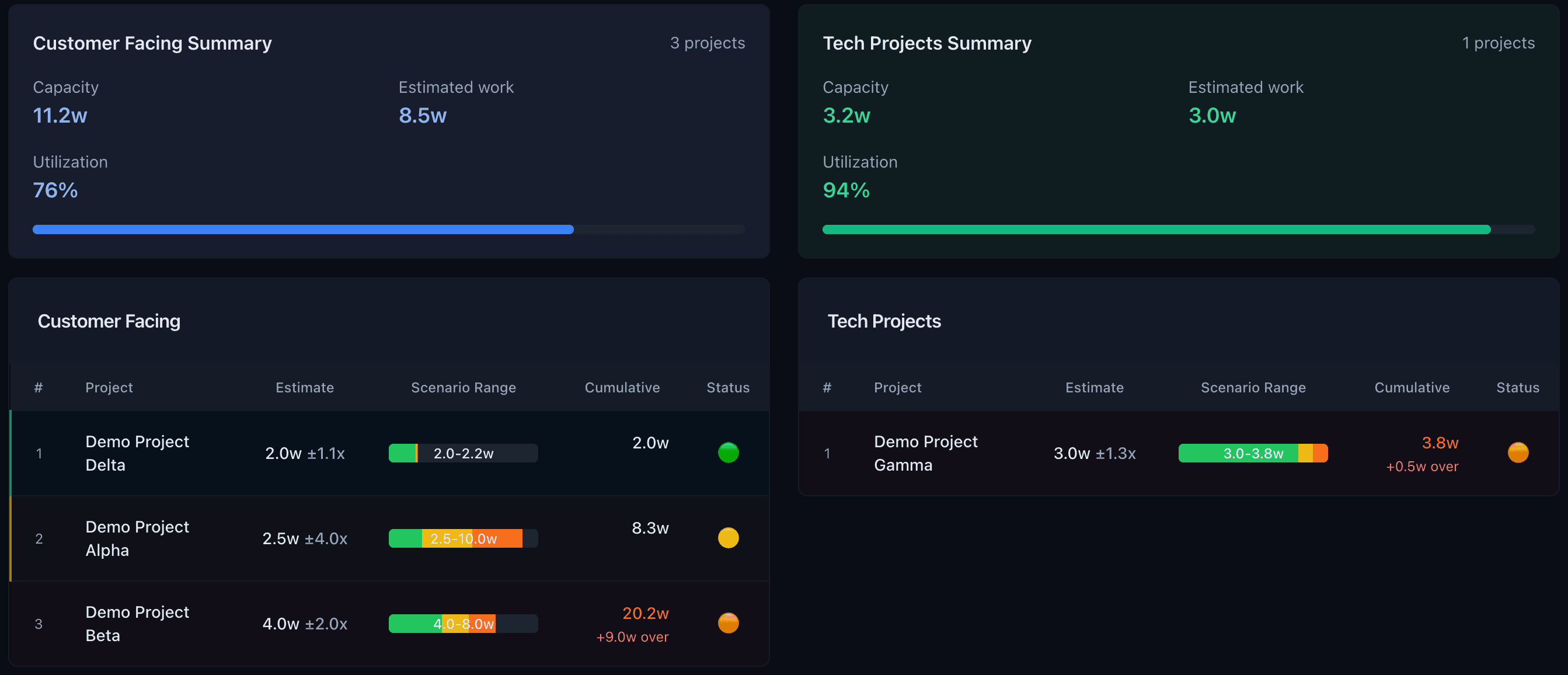Click the Beta 4.0-8.0w scenario range bar
The height and width of the screenshot is (675, 1568).
pyautogui.click(x=463, y=624)
